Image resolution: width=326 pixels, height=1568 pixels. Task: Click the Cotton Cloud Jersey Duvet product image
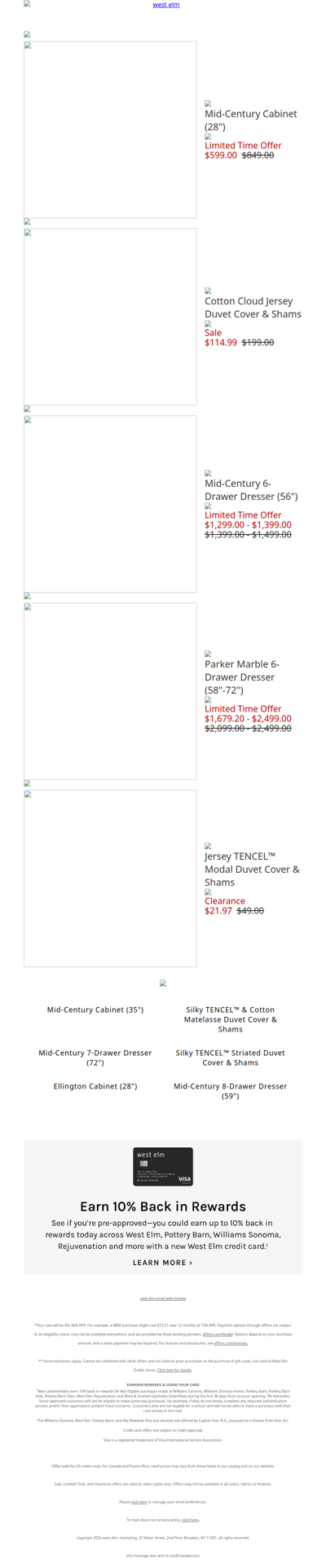coord(110,317)
